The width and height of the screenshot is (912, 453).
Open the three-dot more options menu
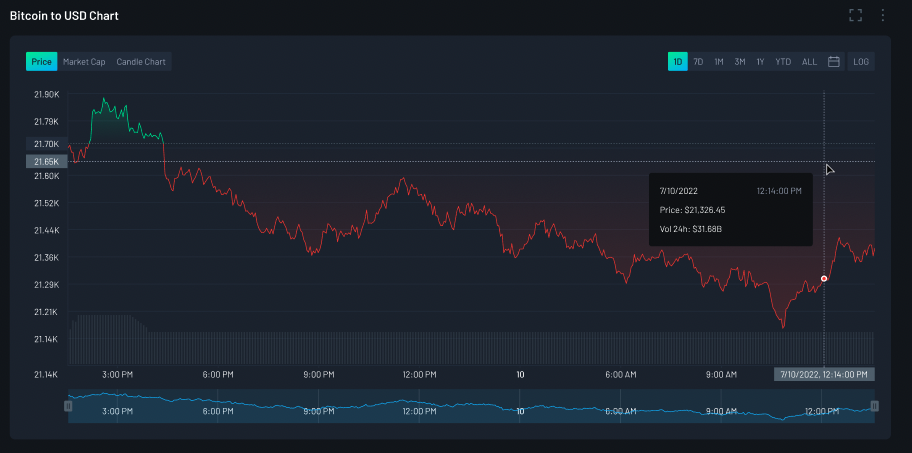coord(882,15)
